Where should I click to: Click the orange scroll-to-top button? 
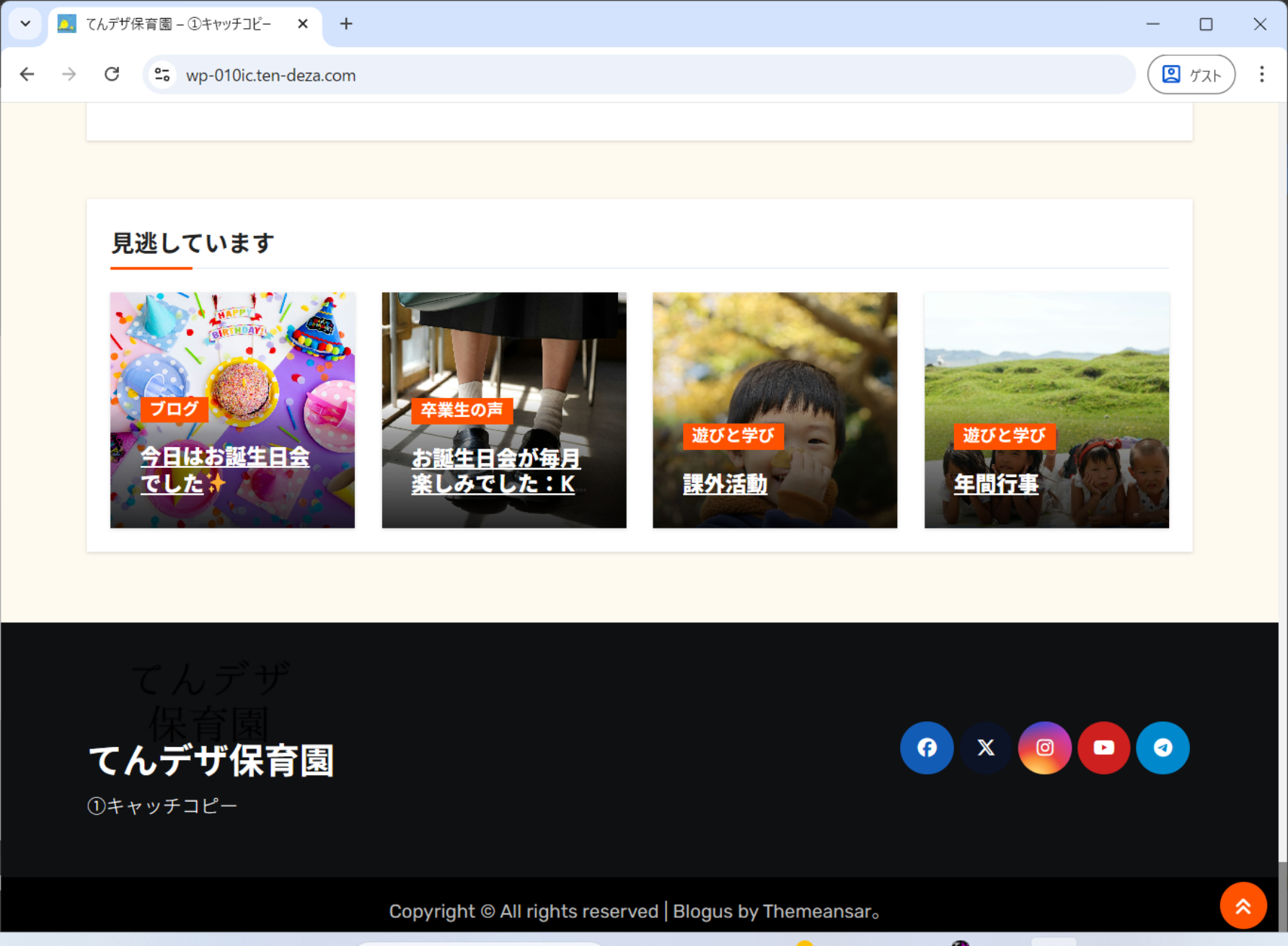tap(1243, 906)
